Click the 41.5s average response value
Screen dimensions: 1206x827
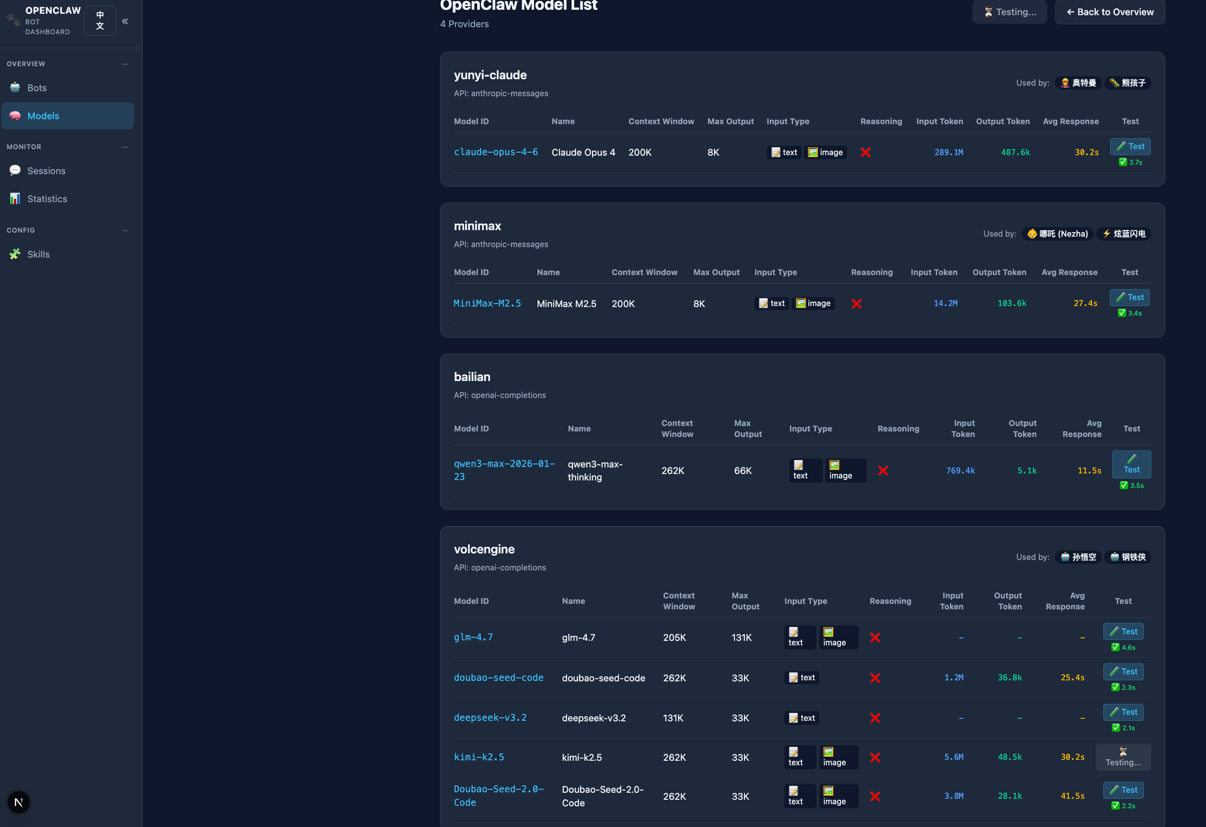pyautogui.click(x=1072, y=796)
